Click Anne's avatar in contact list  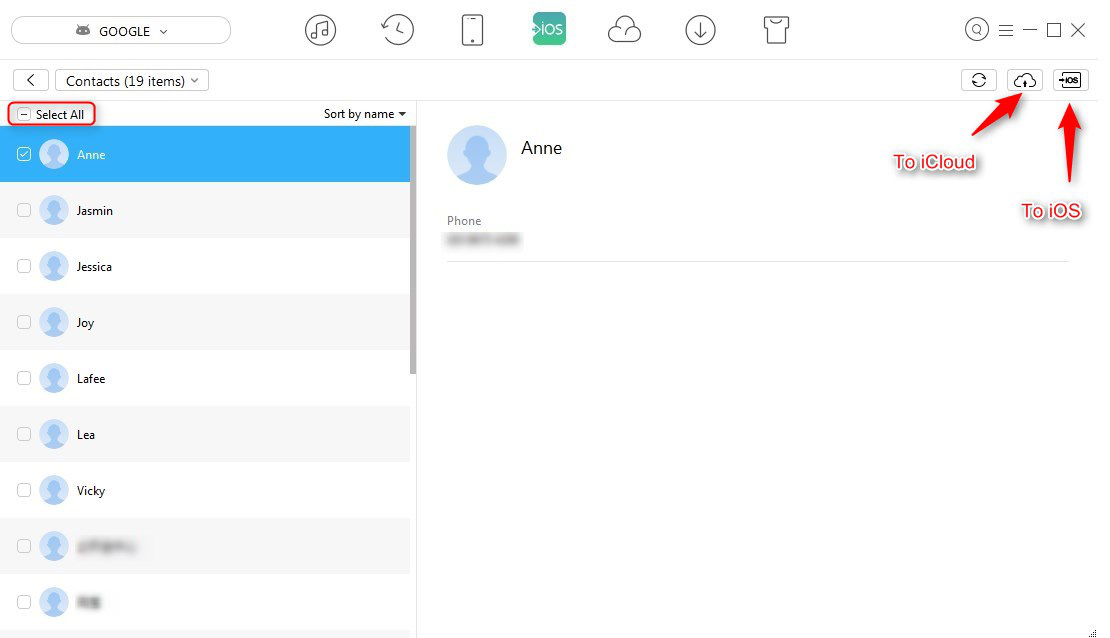point(54,154)
